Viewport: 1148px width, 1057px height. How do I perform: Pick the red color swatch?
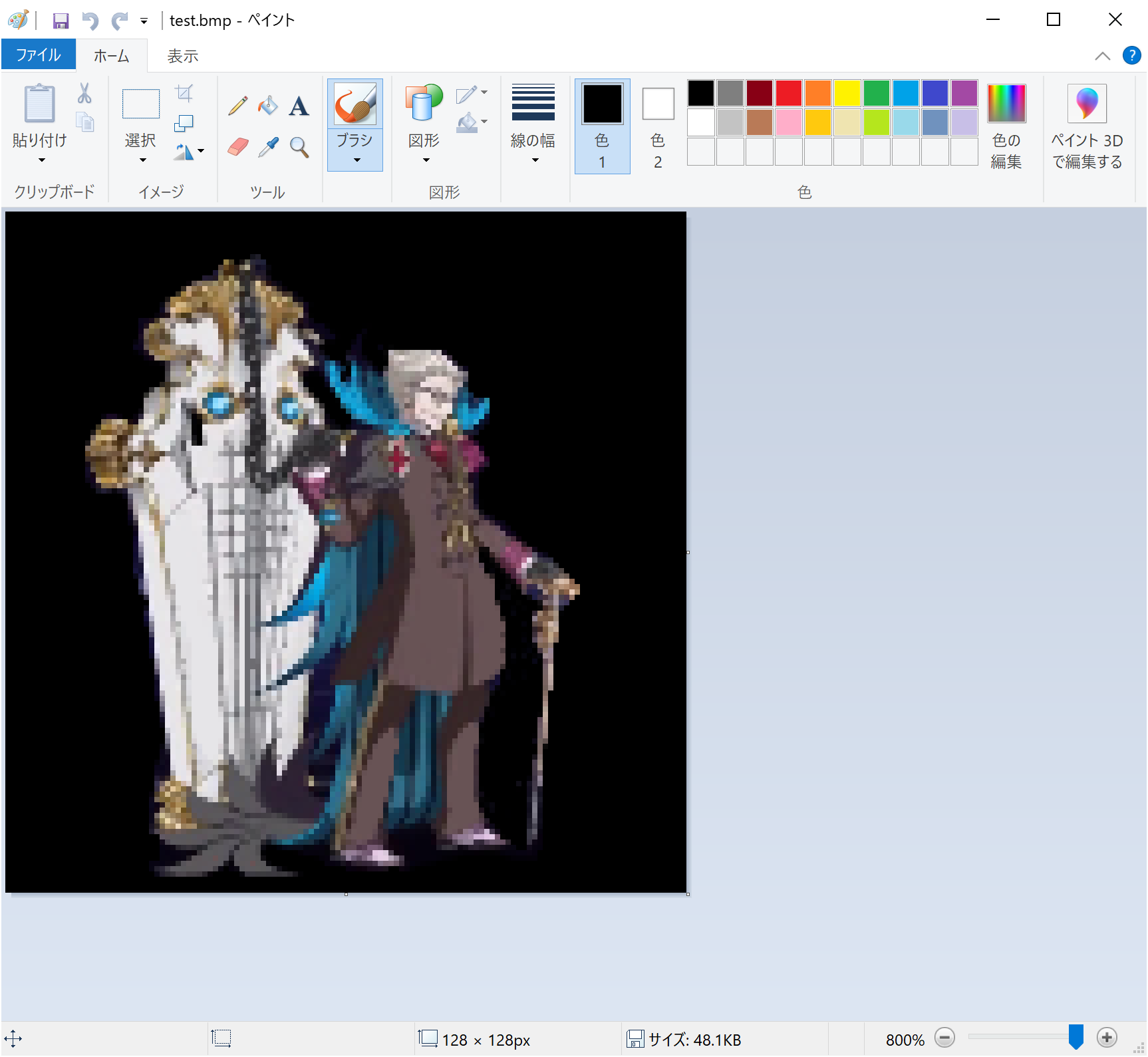coord(788,93)
